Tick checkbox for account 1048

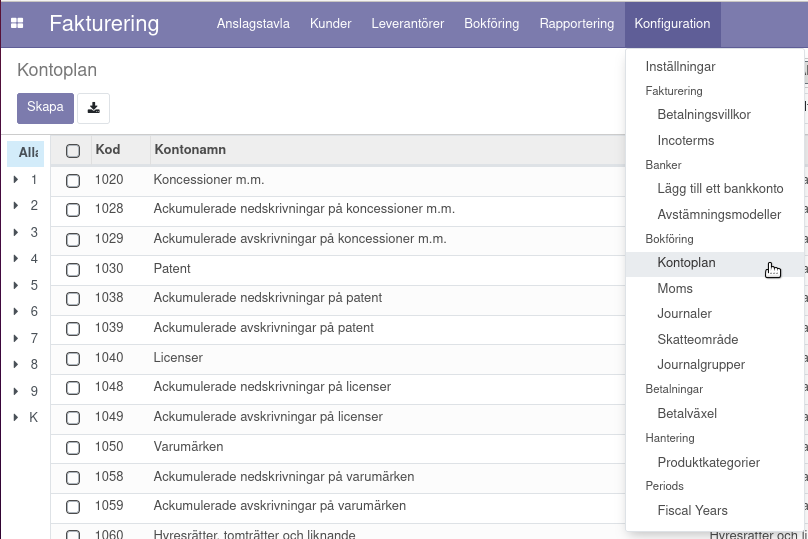pos(73,388)
